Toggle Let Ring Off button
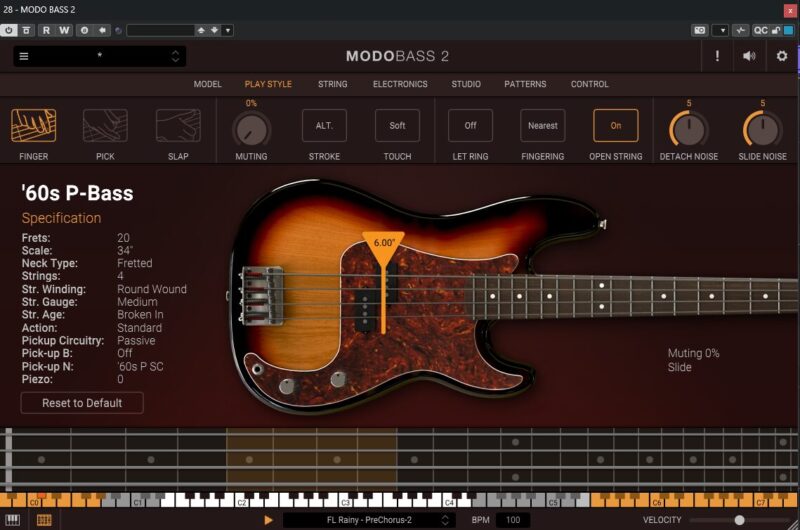Viewport: 800px width, 530px height. pyautogui.click(x=470, y=125)
